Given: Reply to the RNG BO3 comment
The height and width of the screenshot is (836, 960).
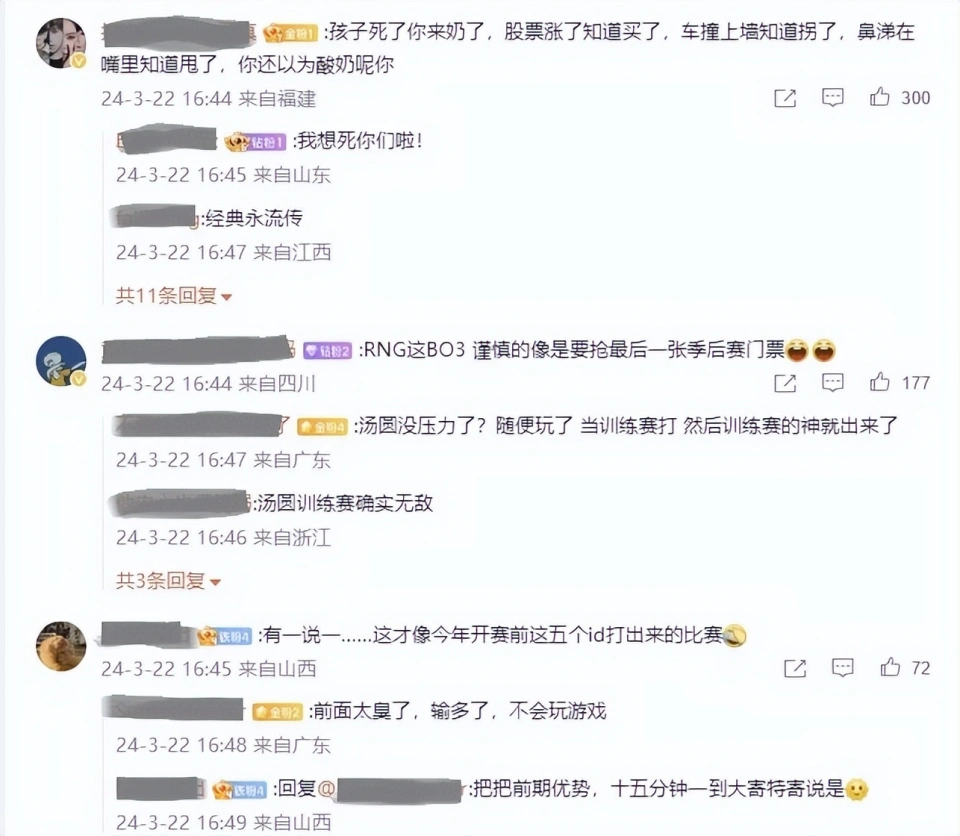Looking at the screenshot, I should pos(832,383).
